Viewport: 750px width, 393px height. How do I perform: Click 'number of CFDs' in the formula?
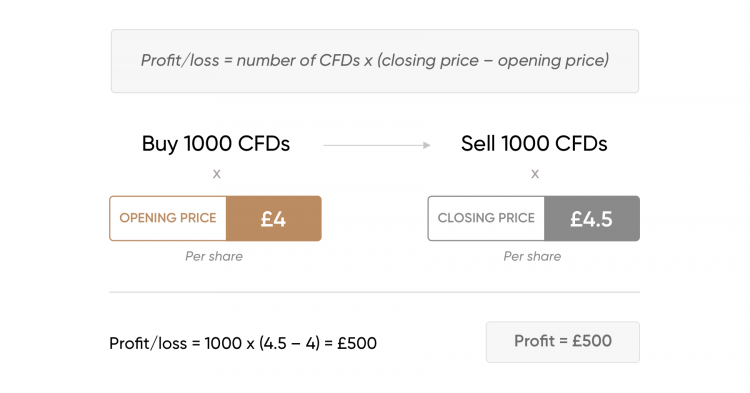pos(298,61)
